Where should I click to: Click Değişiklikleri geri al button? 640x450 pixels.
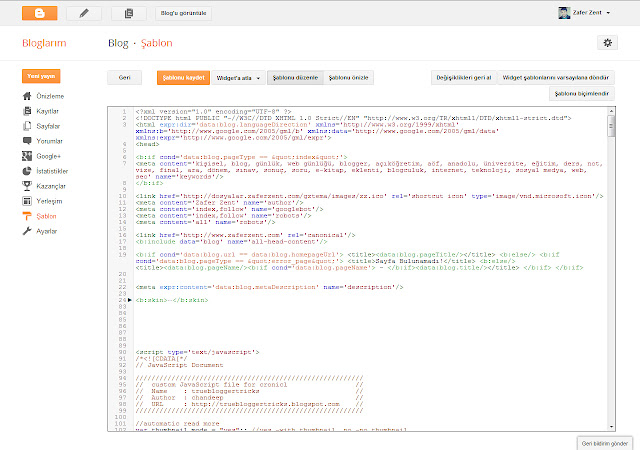click(x=464, y=78)
